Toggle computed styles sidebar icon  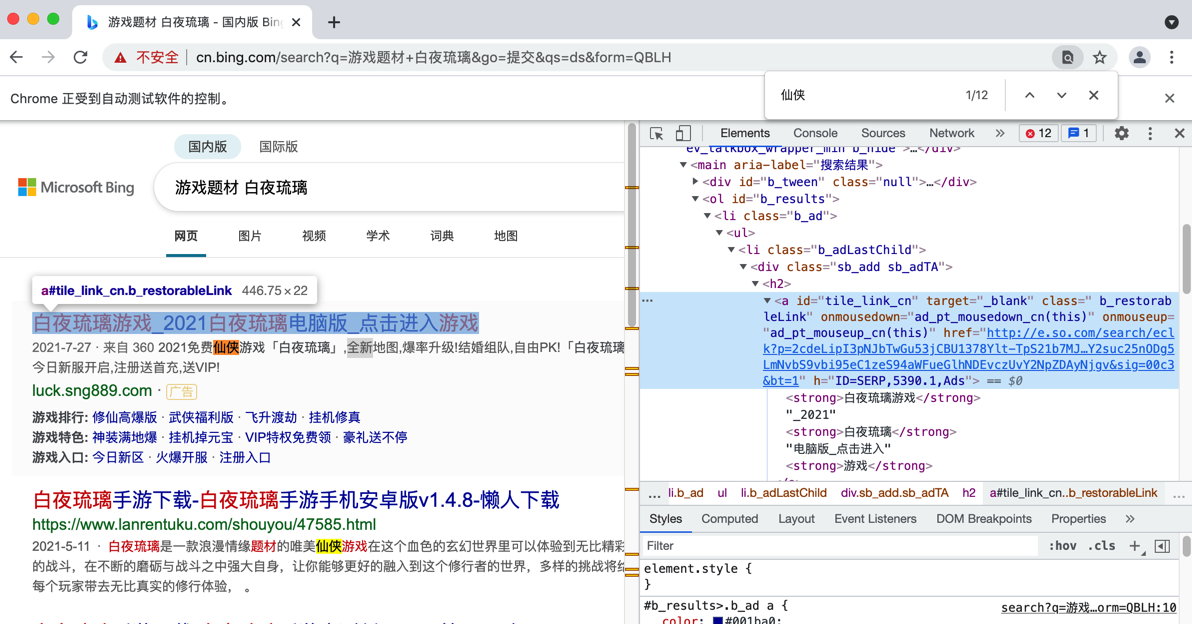(1162, 546)
